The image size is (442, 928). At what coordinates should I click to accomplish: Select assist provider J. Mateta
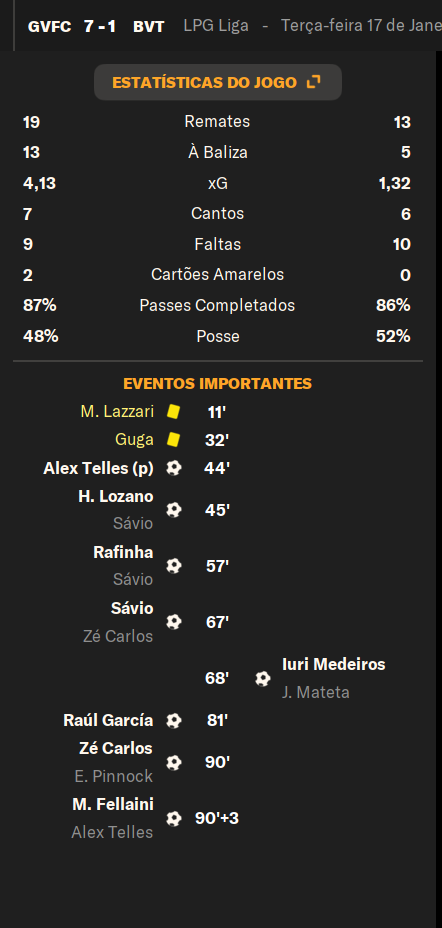(x=315, y=692)
